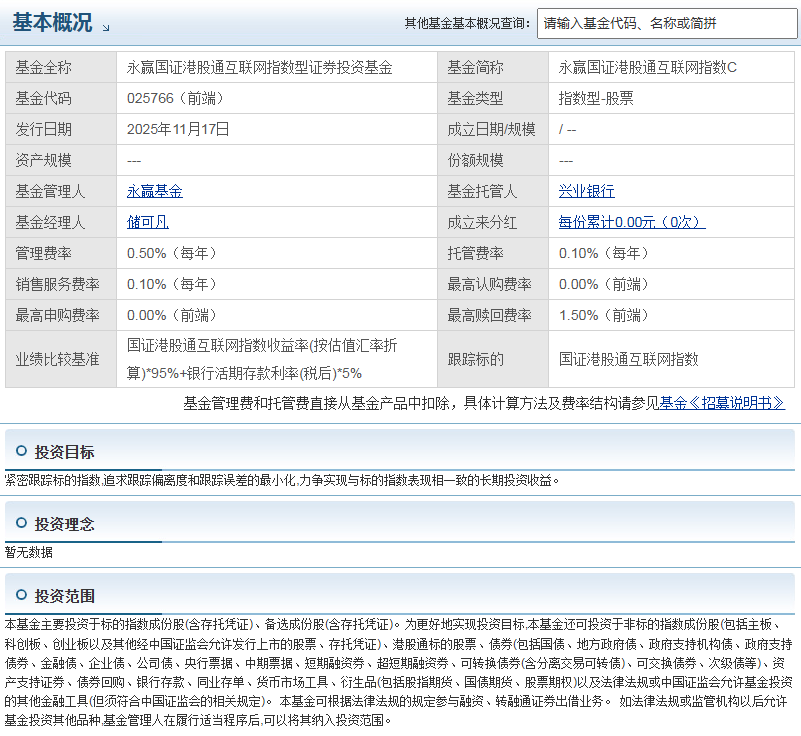Image resolution: width=801 pixels, height=736 pixels.
Task: Select the 基金经理人 row label
Action: [x=50, y=222]
